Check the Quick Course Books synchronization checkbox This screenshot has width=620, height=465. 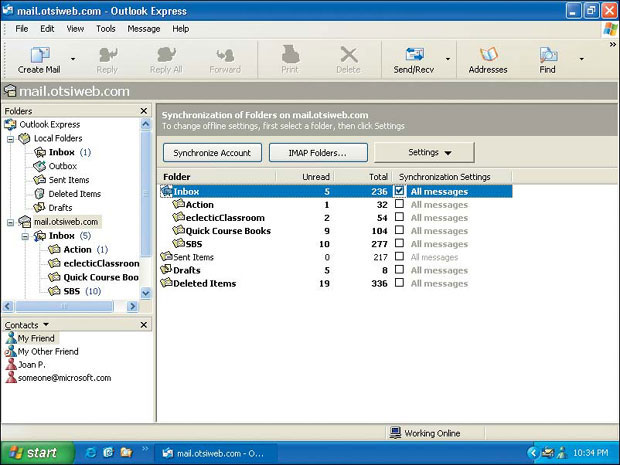399,230
